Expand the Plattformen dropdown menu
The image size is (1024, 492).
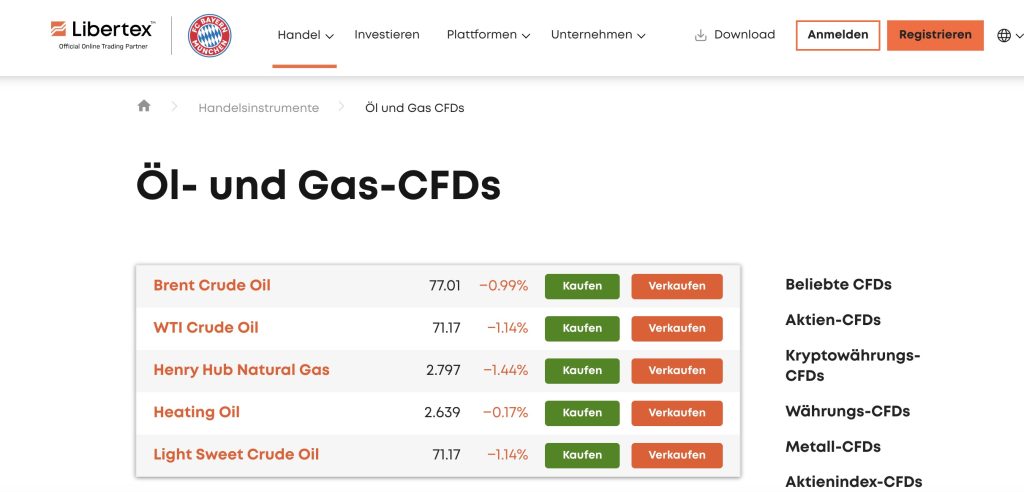tap(488, 35)
